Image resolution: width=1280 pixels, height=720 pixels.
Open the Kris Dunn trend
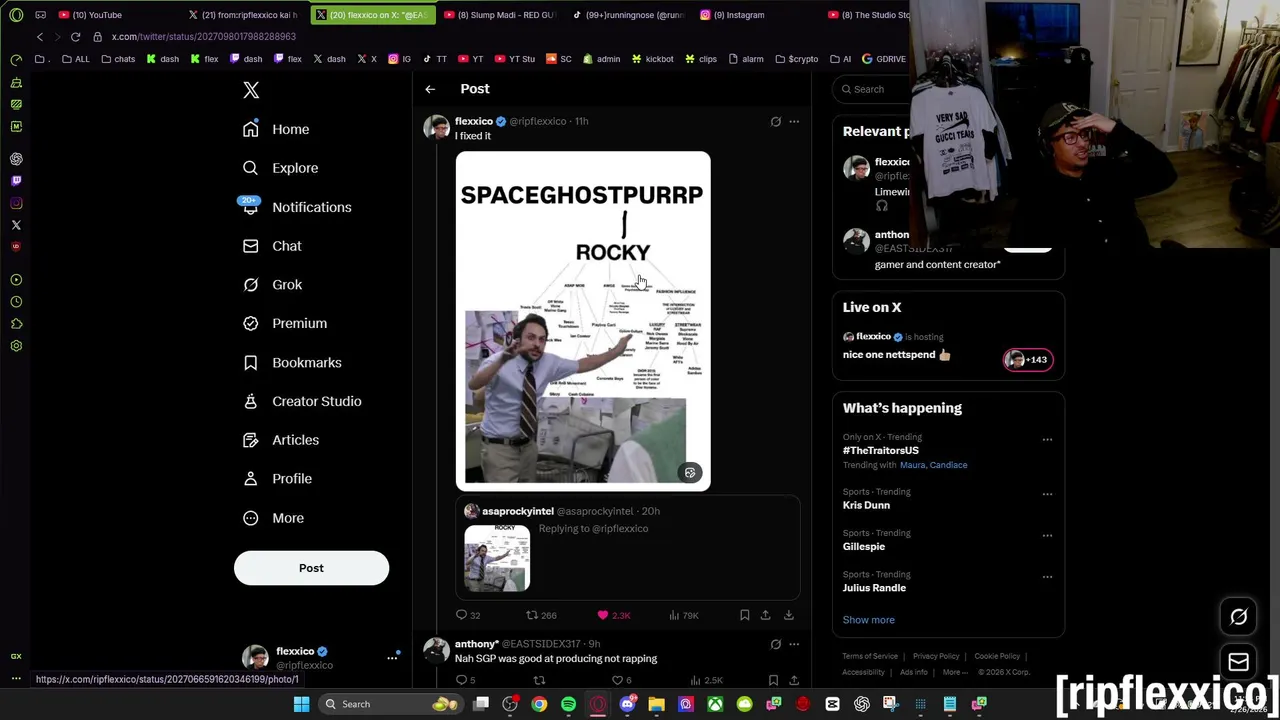866,505
